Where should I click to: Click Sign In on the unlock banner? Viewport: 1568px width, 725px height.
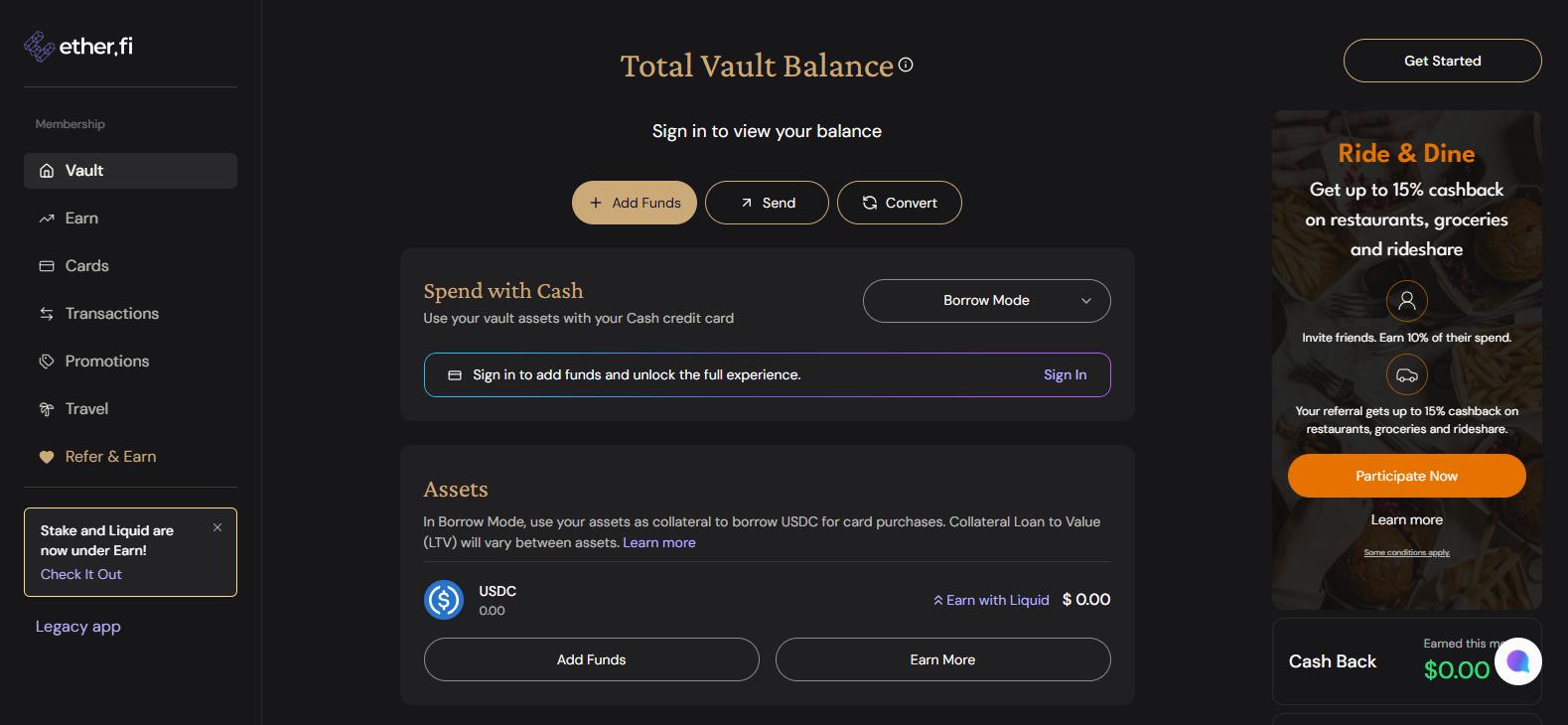click(1065, 374)
